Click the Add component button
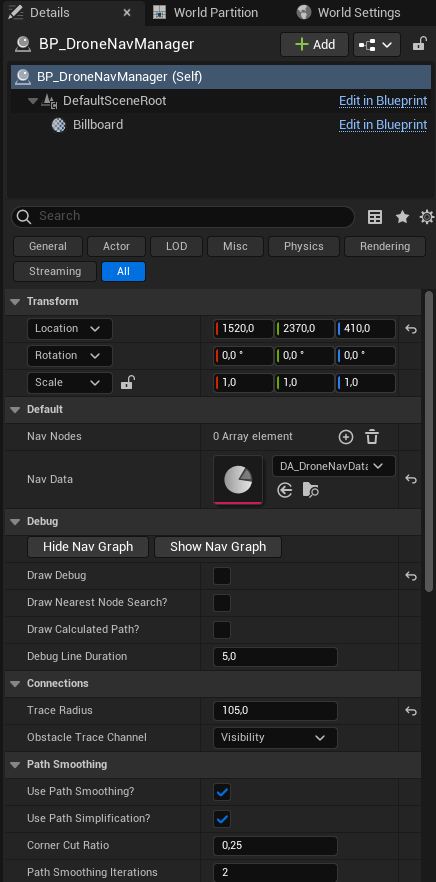 point(314,44)
